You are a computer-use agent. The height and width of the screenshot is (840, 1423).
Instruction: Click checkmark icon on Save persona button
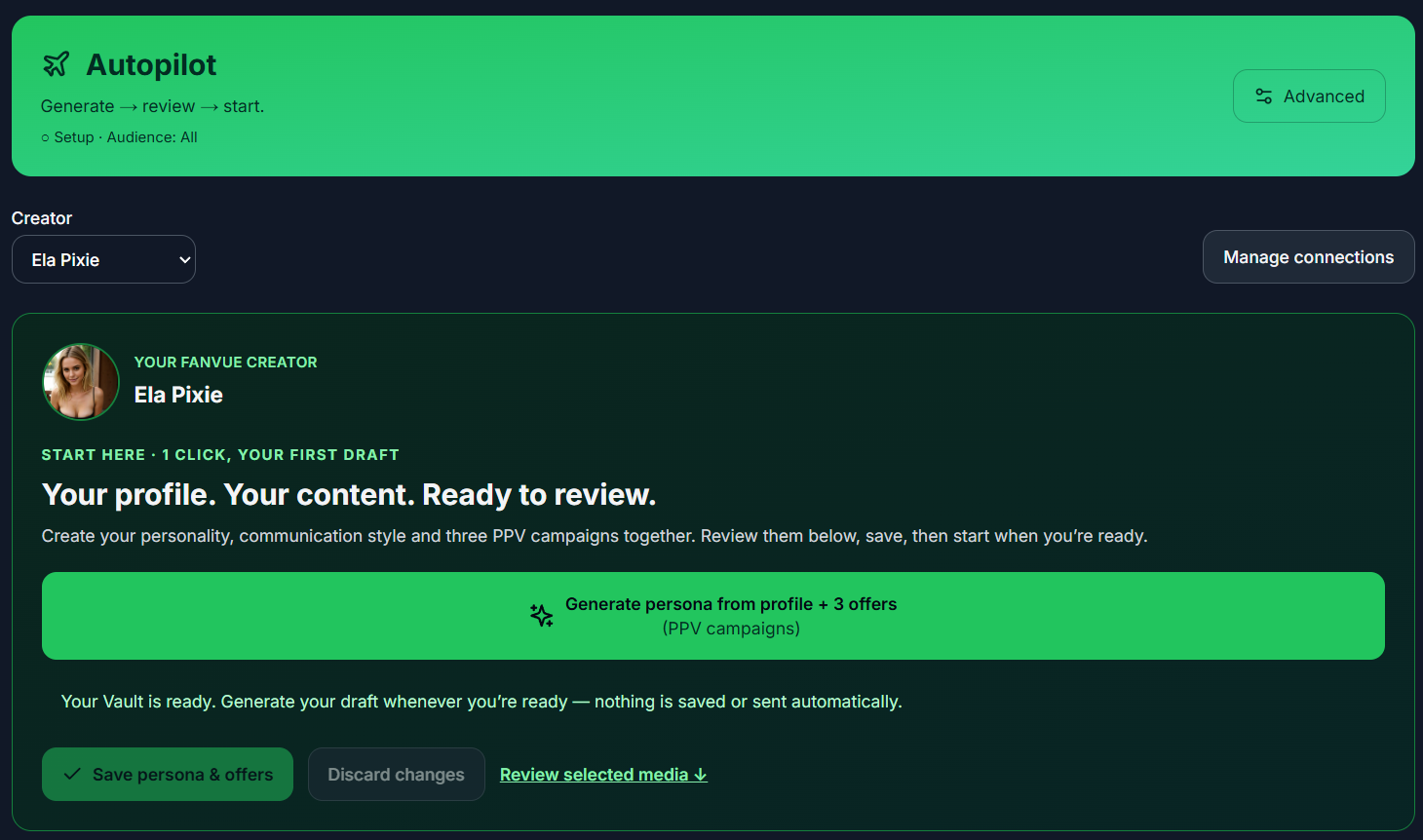coord(72,774)
